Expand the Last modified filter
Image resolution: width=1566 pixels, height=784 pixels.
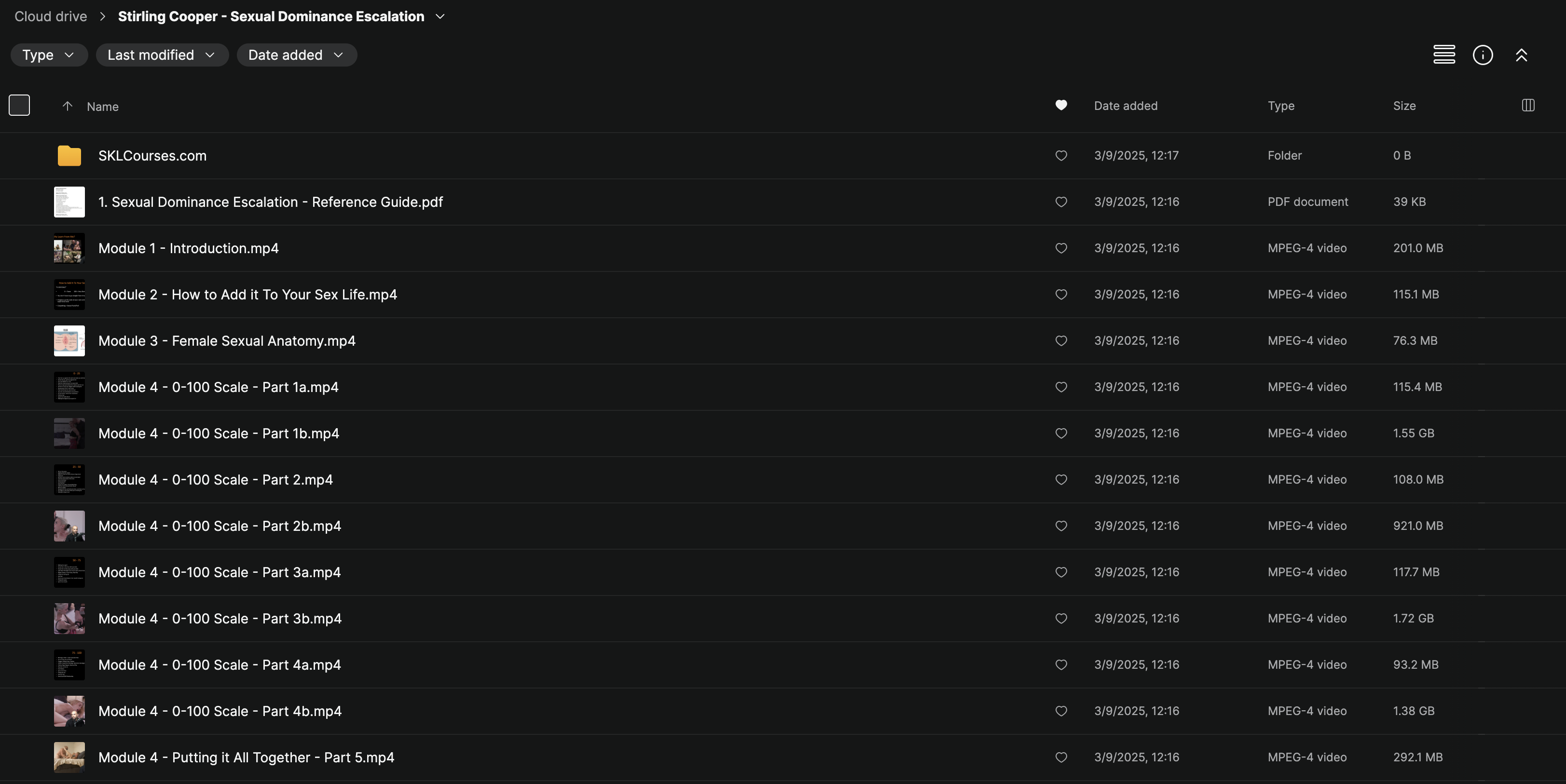(x=162, y=54)
